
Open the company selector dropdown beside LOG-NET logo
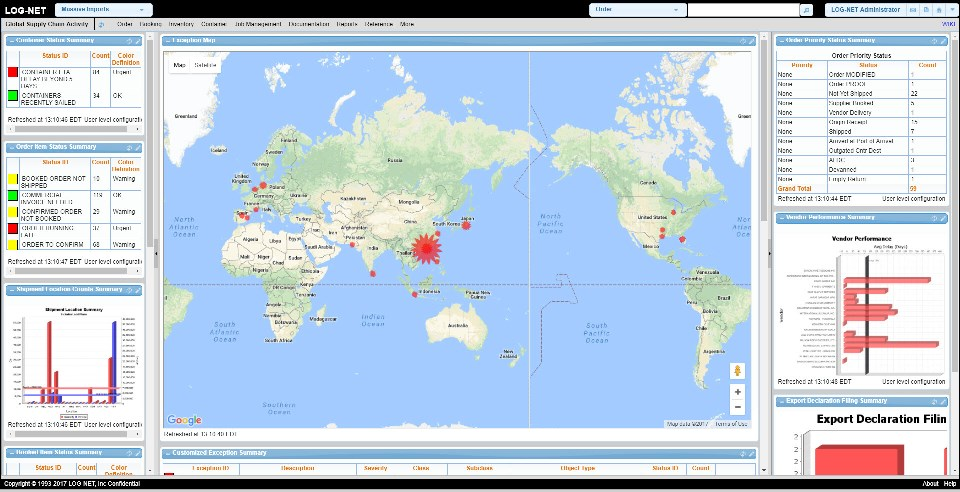click(x=103, y=10)
